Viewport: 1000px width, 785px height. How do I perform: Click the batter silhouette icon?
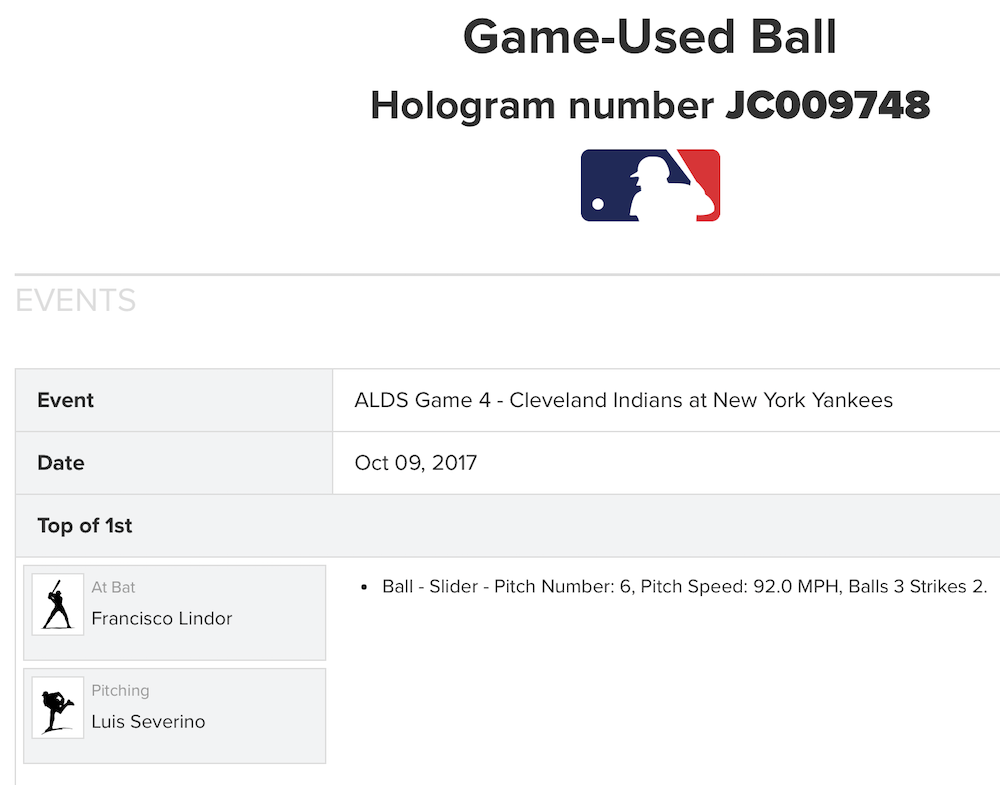coord(57,604)
